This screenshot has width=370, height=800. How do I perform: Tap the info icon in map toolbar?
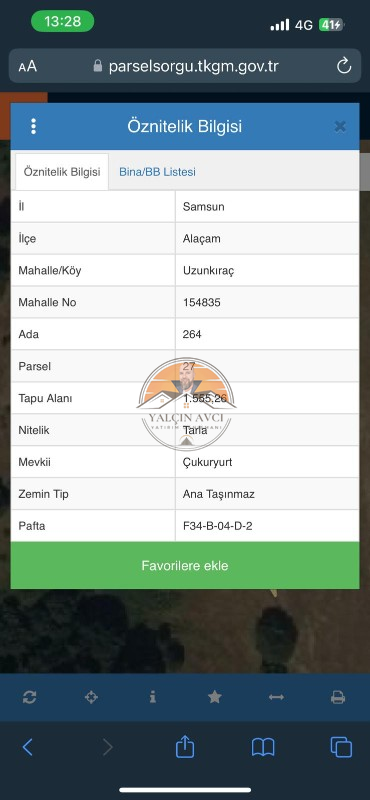[x=153, y=697]
